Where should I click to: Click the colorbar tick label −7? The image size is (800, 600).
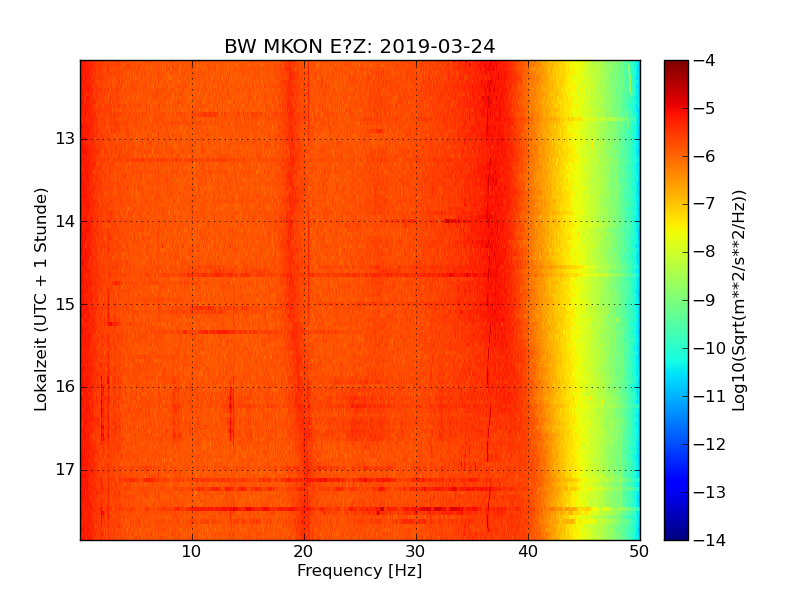[x=705, y=204]
